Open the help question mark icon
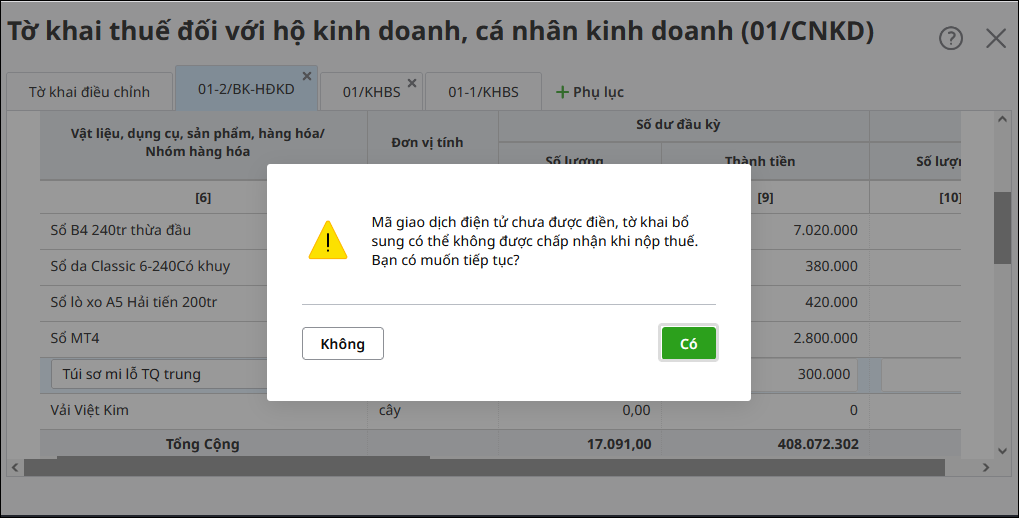This screenshot has height=518, width=1019. (950, 38)
